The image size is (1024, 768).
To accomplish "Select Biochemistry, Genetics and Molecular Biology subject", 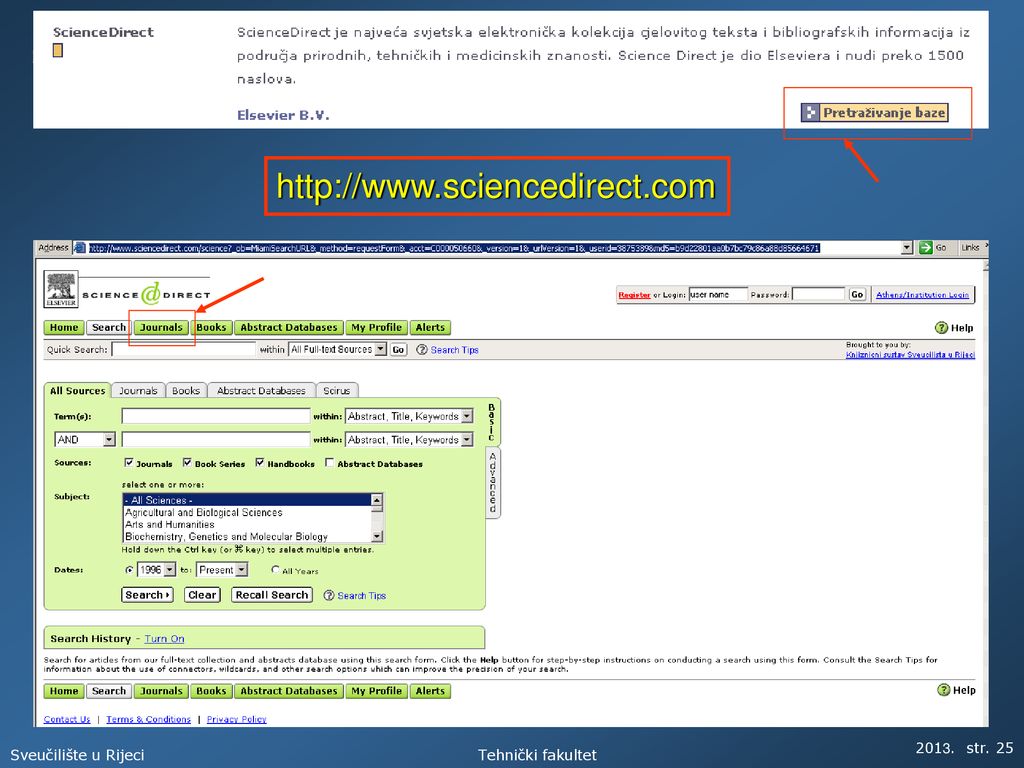I will 247,536.
